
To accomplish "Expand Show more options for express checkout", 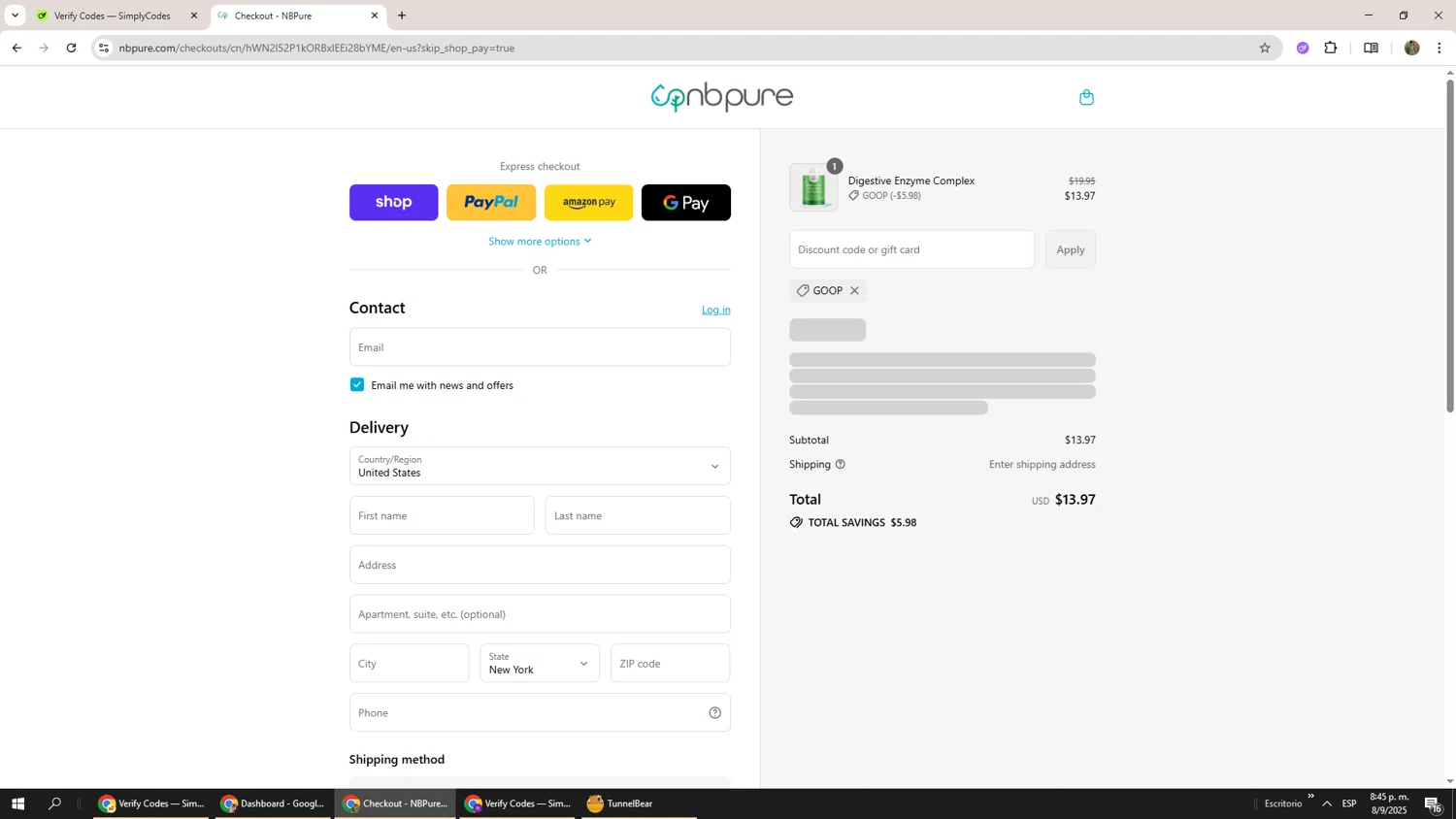I will 540,242.
